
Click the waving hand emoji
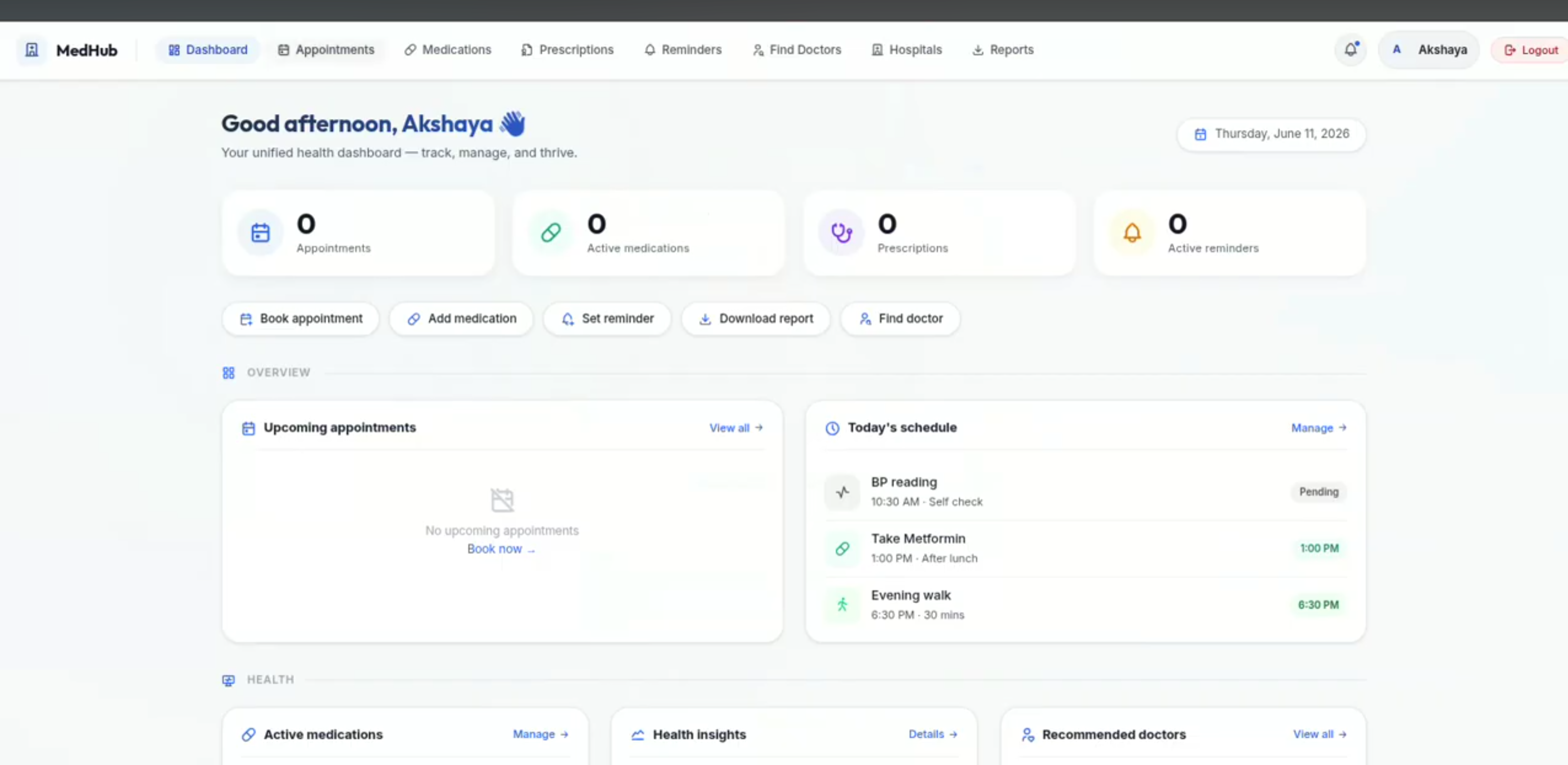(x=512, y=123)
